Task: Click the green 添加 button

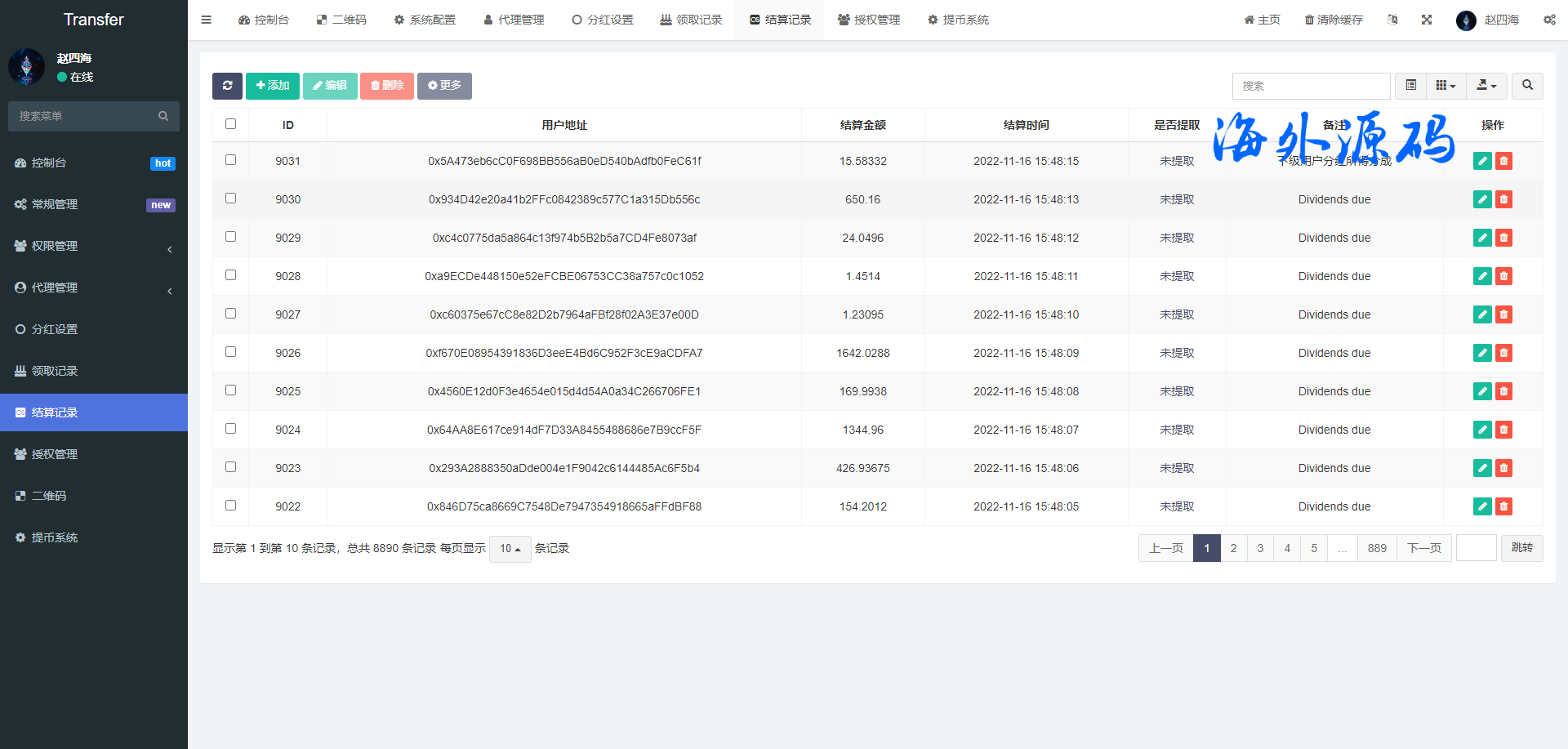Action: [x=273, y=86]
